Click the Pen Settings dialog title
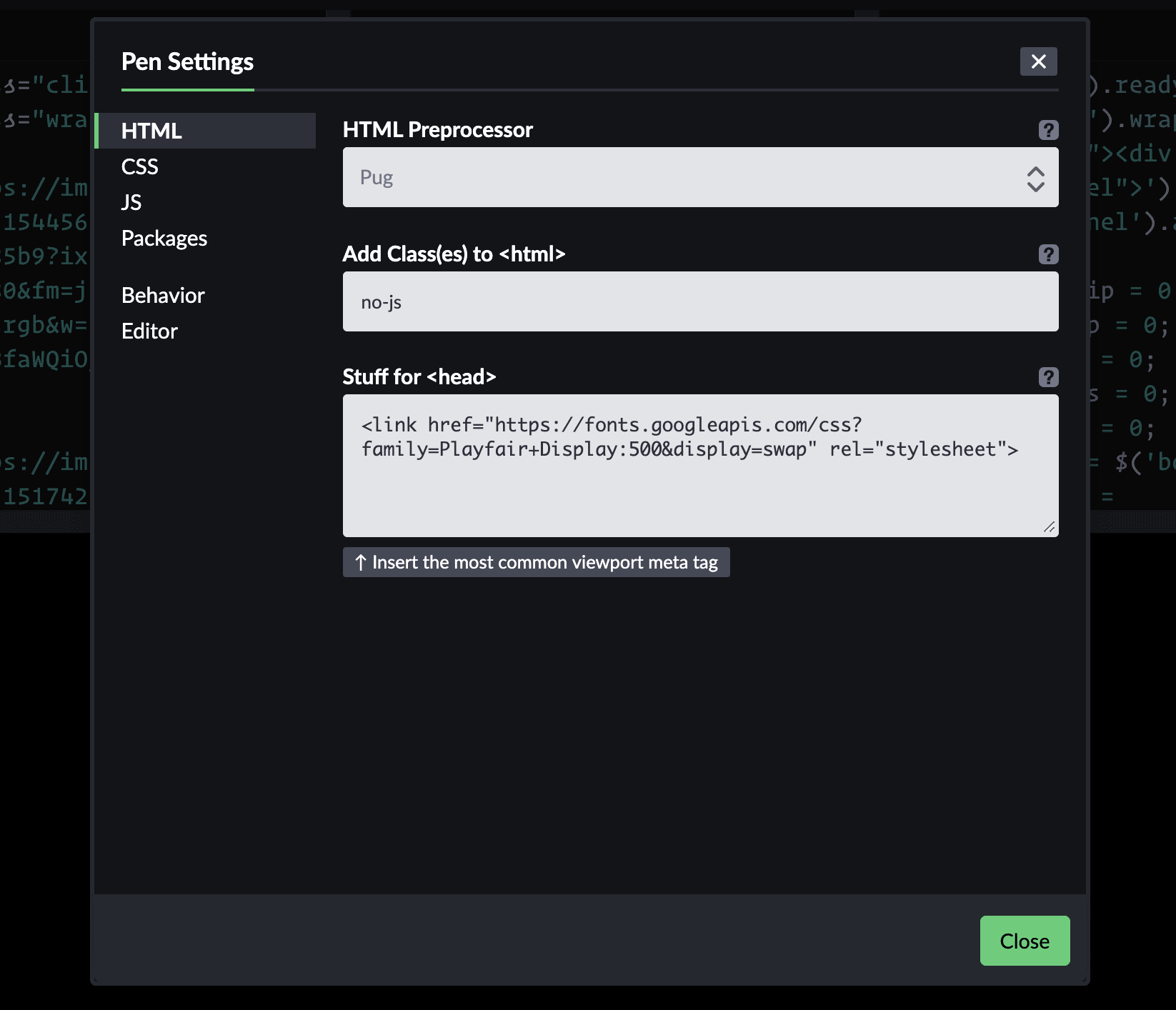 tap(187, 61)
